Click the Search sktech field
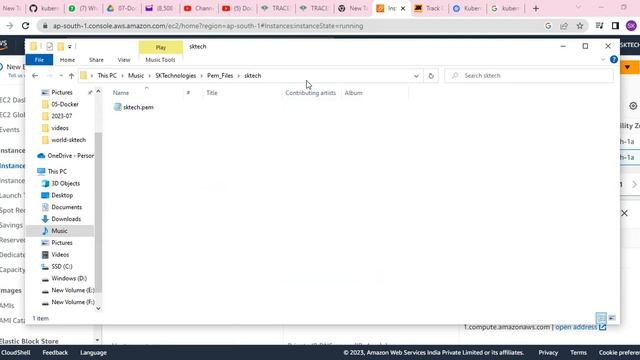 pos(529,76)
